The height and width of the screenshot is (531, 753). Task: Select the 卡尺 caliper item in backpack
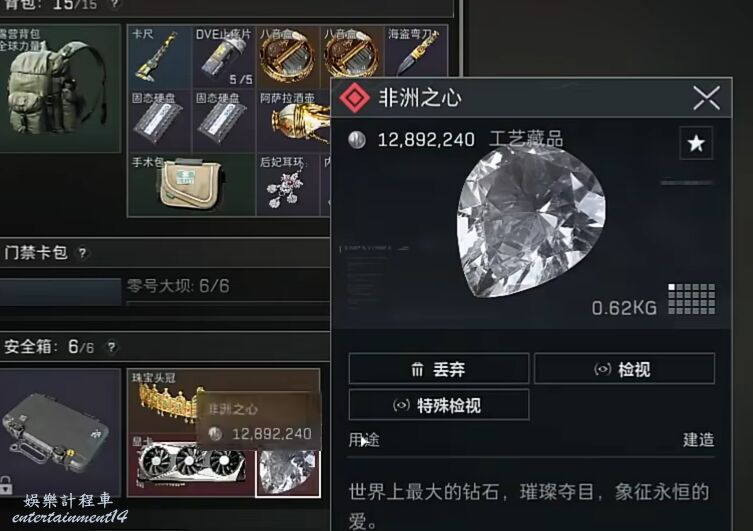coord(159,57)
